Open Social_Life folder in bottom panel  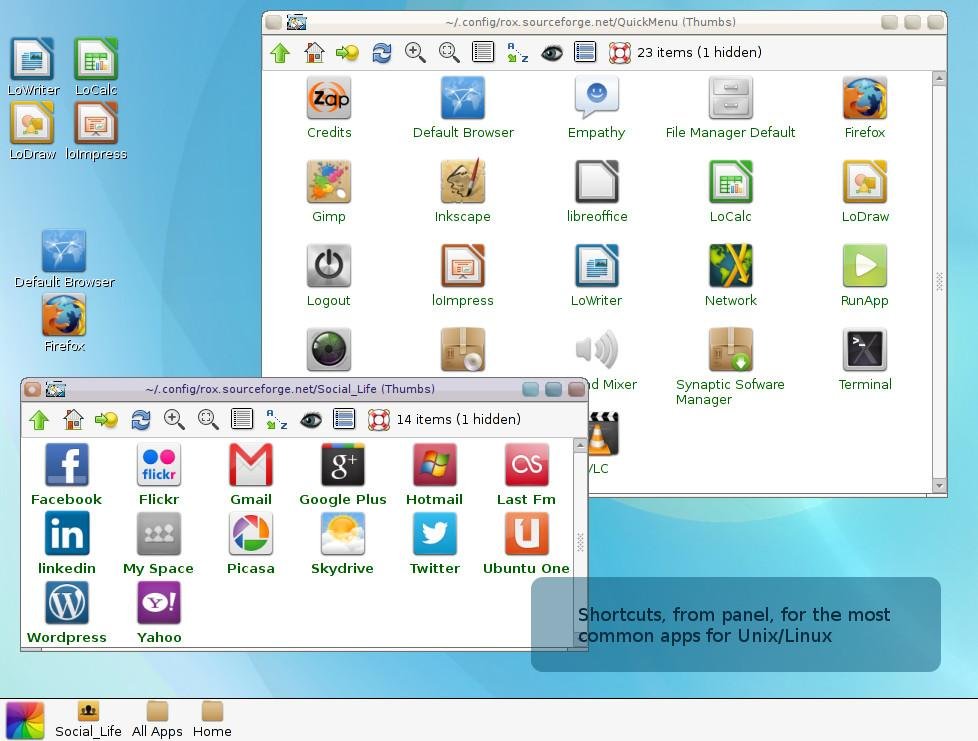tap(88, 719)
